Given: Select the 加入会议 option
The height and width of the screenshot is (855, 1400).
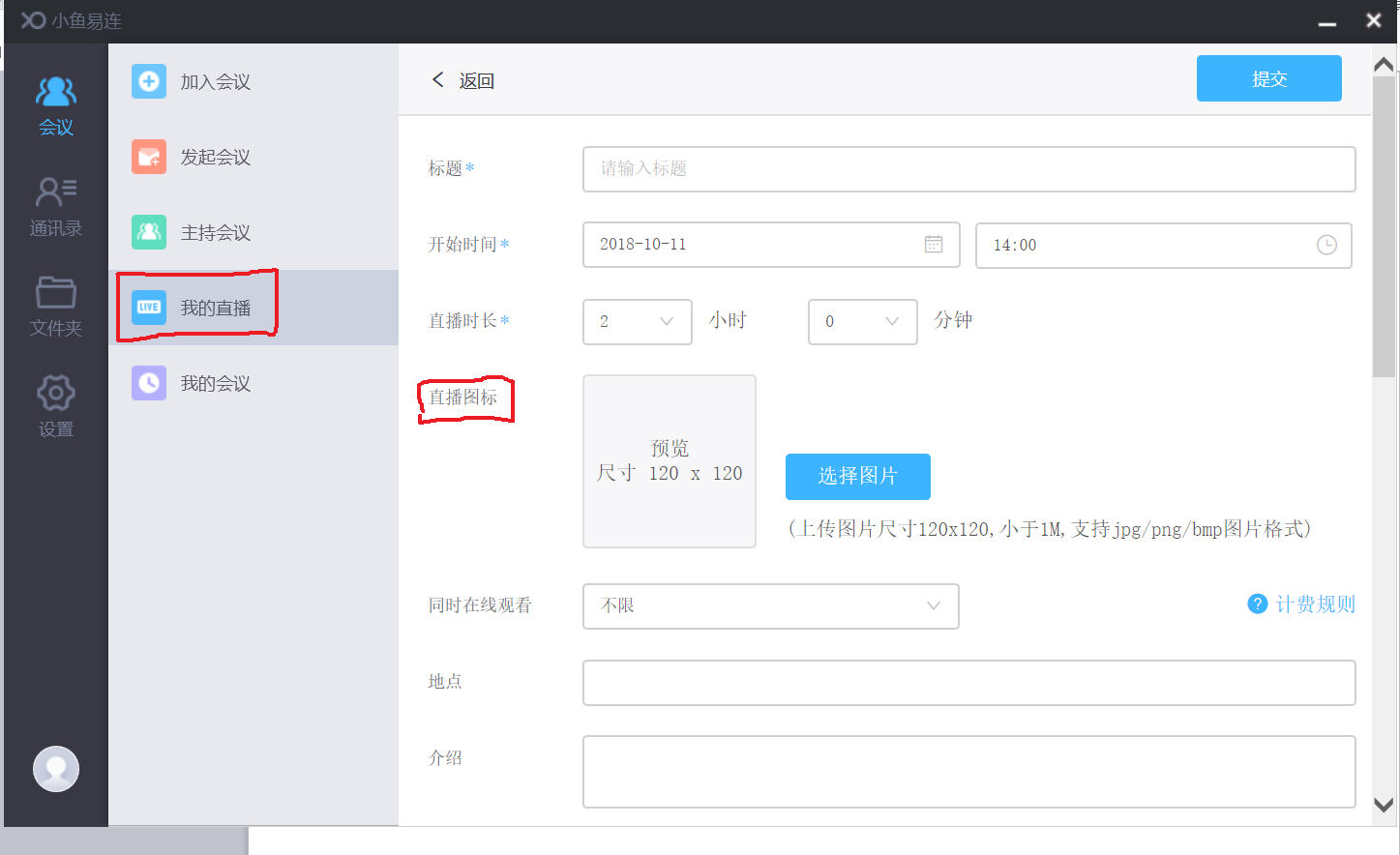Looking at the screenshot, I should (x=217, y=81).
